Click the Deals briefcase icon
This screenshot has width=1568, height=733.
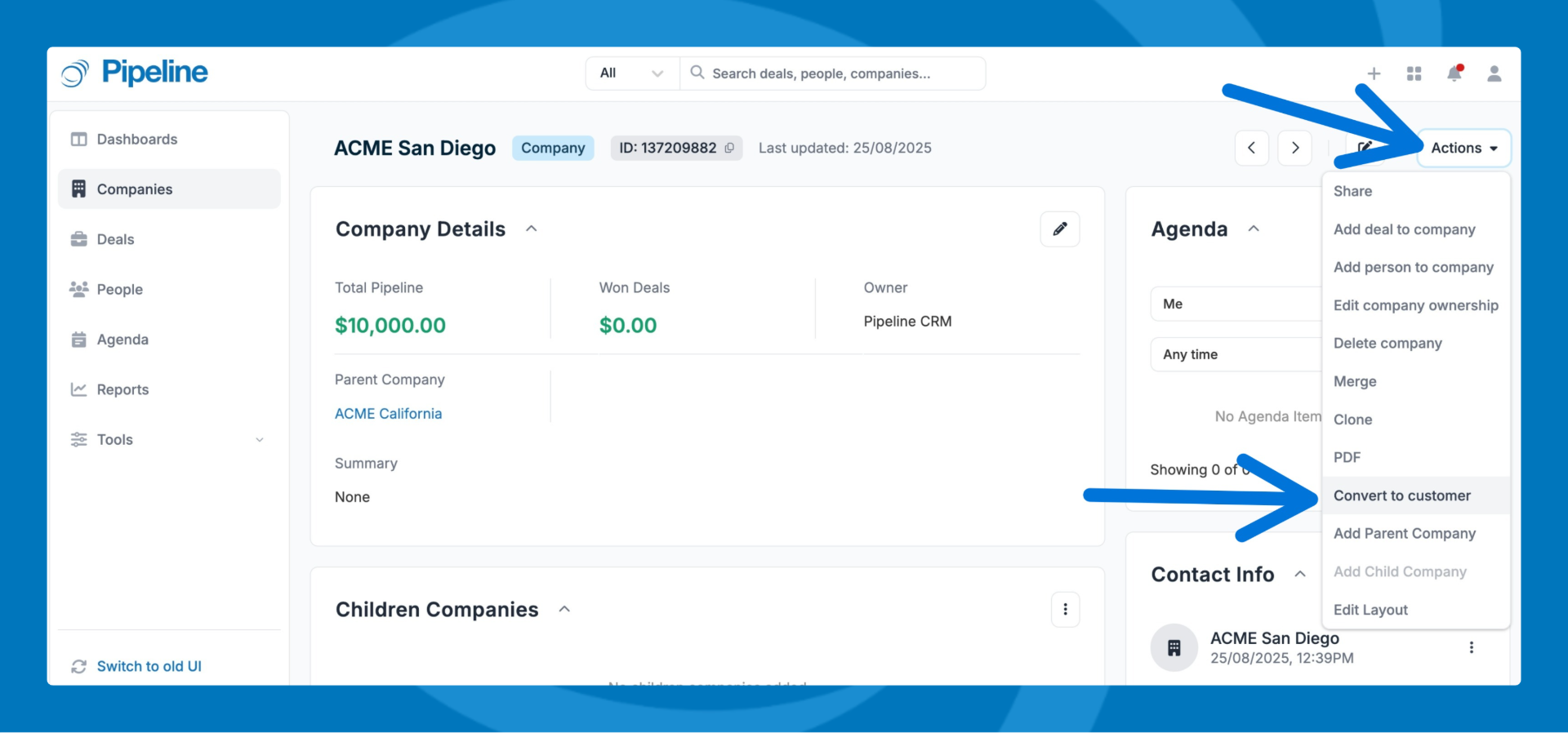tap(78, 239)
